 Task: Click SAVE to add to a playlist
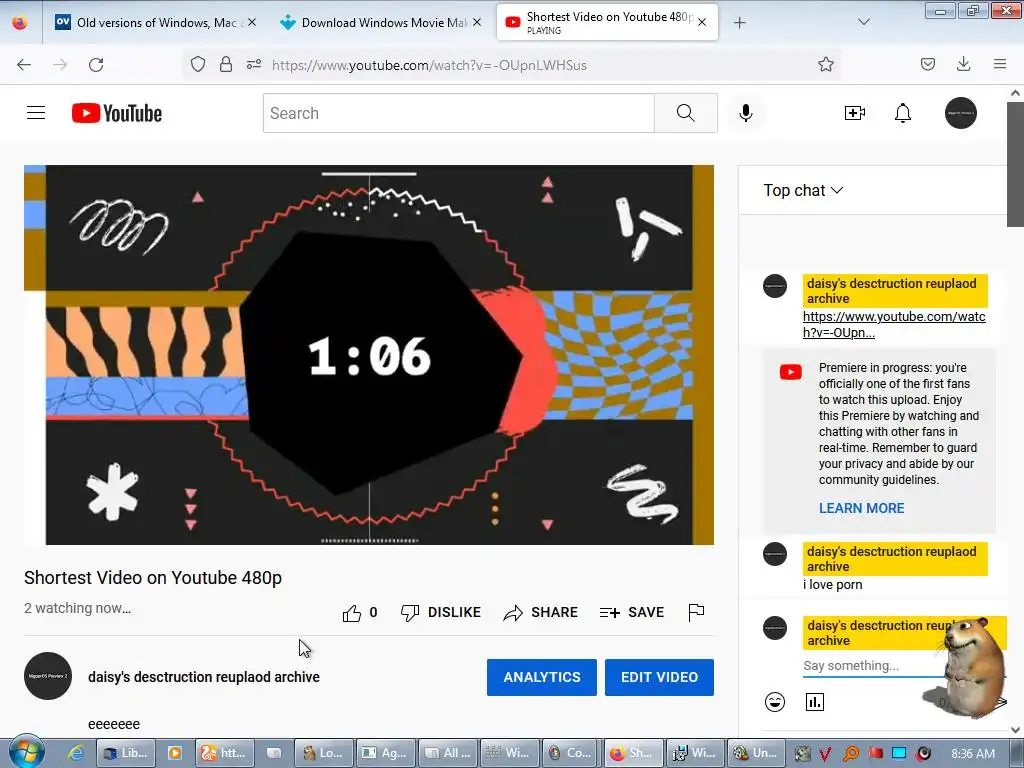tap(632, 613)
